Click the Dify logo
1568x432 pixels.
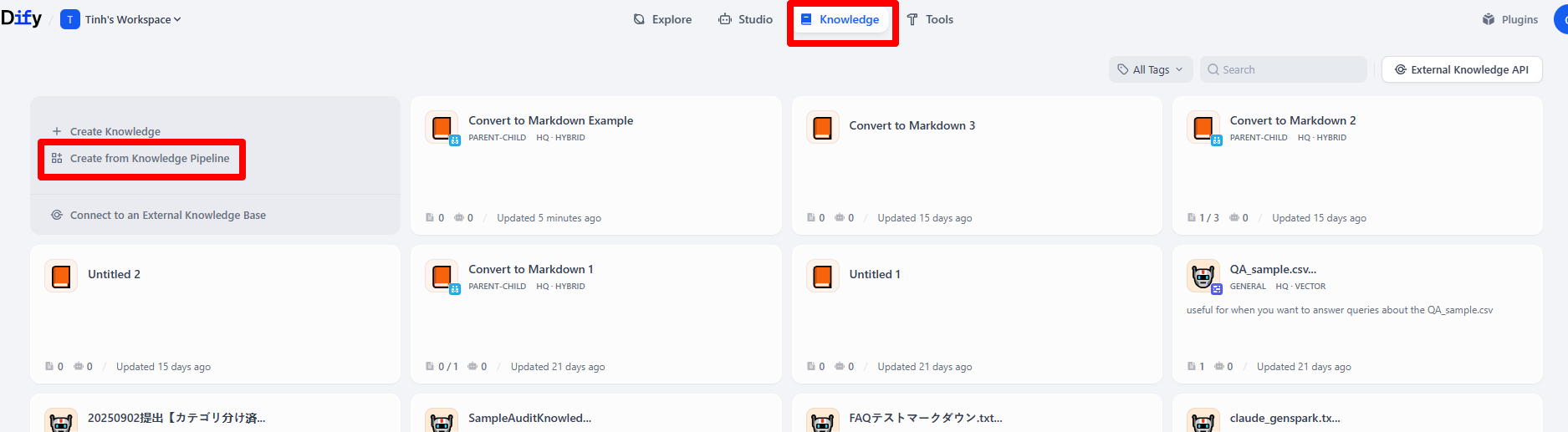21,18
